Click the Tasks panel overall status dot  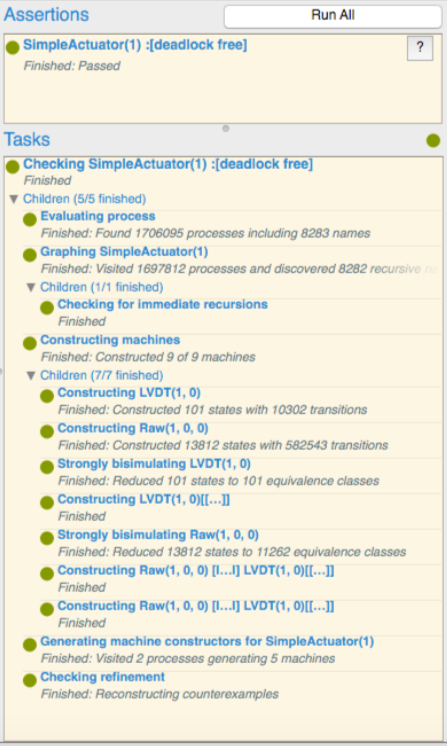pyautogui.click(x=433, y=140)
